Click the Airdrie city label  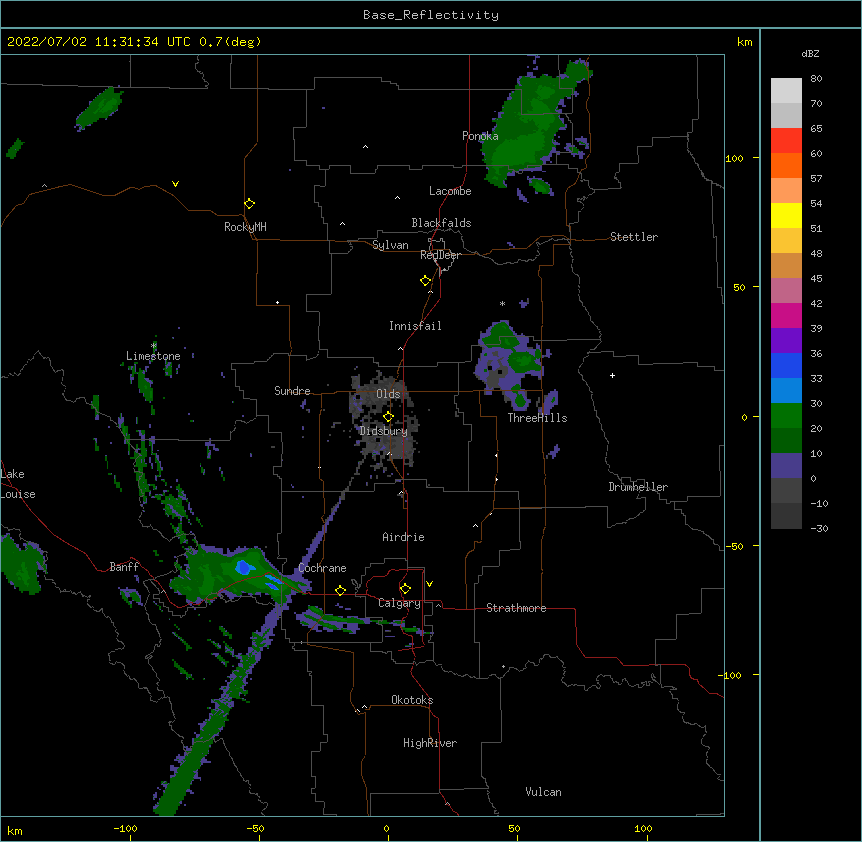click(403, 537)
